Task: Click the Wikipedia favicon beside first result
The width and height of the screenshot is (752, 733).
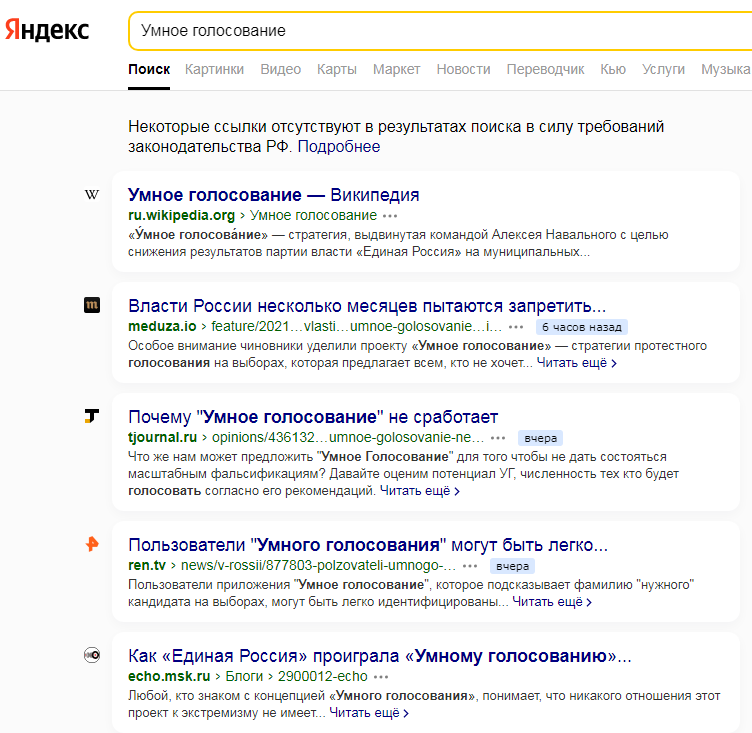Action: click(x=92, y=194)
